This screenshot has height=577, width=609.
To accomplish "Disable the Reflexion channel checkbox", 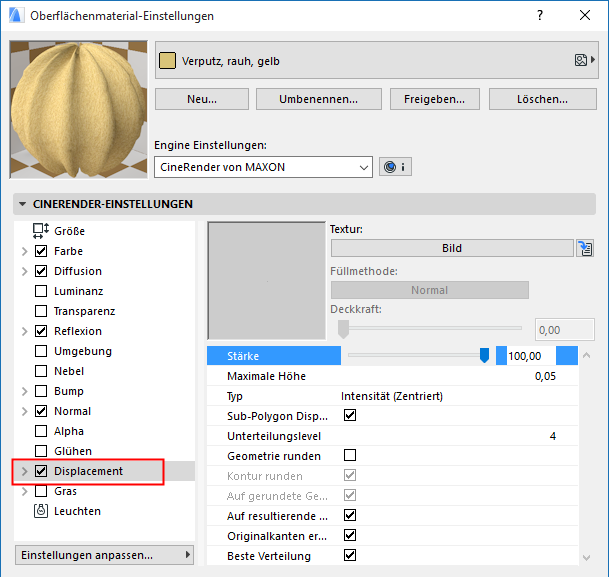I will [41, 331].
